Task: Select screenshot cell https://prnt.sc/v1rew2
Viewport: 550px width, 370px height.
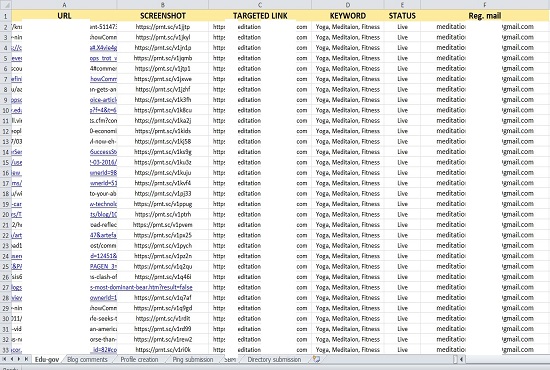Action: (162, 339)
